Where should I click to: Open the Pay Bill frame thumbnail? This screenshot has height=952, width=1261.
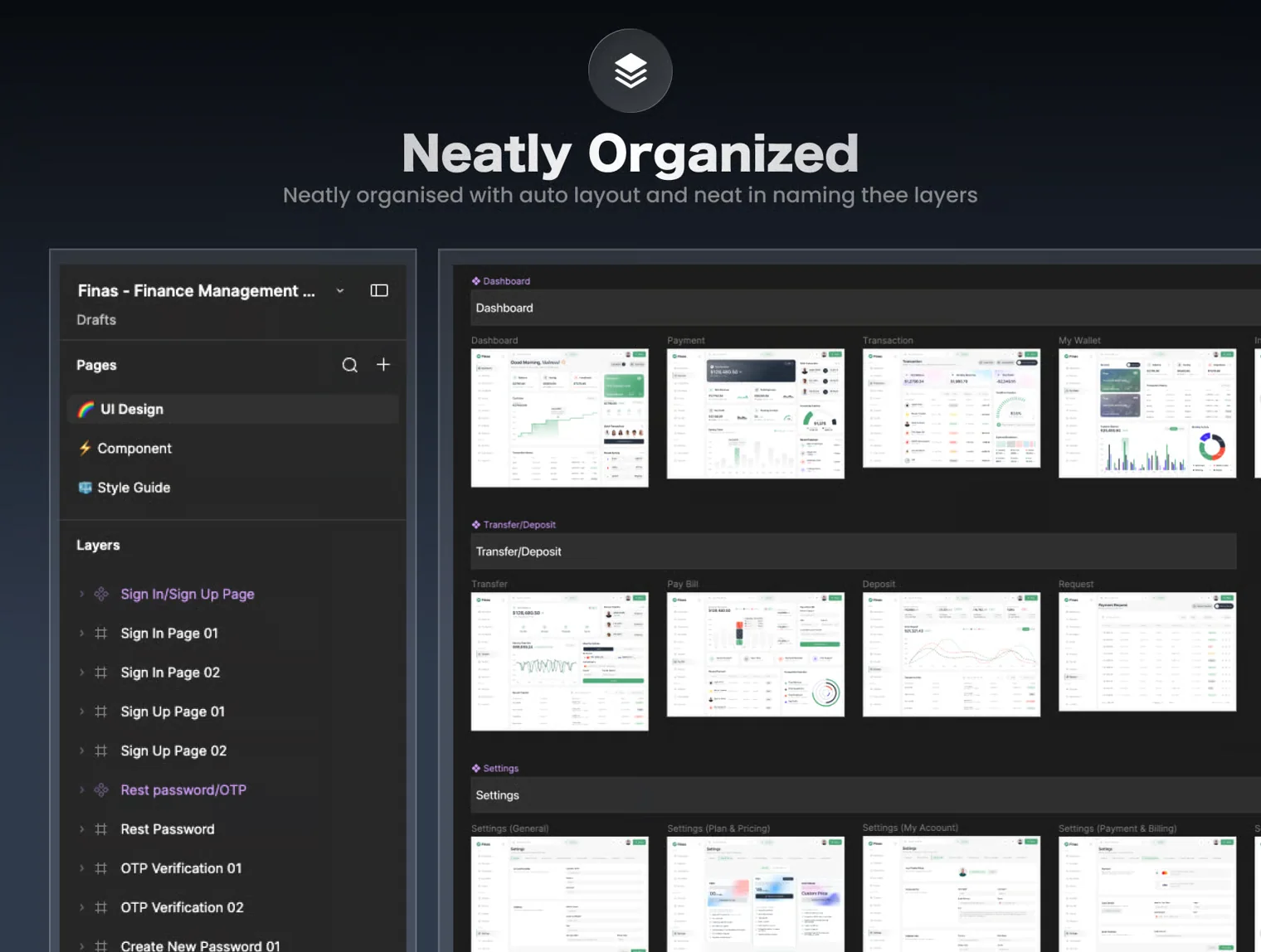pyautogui.click(x=756, y=654)
